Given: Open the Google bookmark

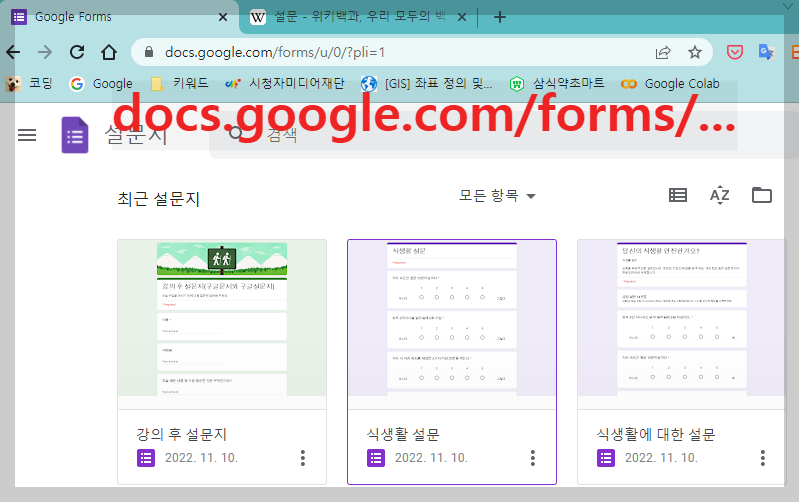Looking at the screenshot, I should pyautogui.click(x=101, y=83).
